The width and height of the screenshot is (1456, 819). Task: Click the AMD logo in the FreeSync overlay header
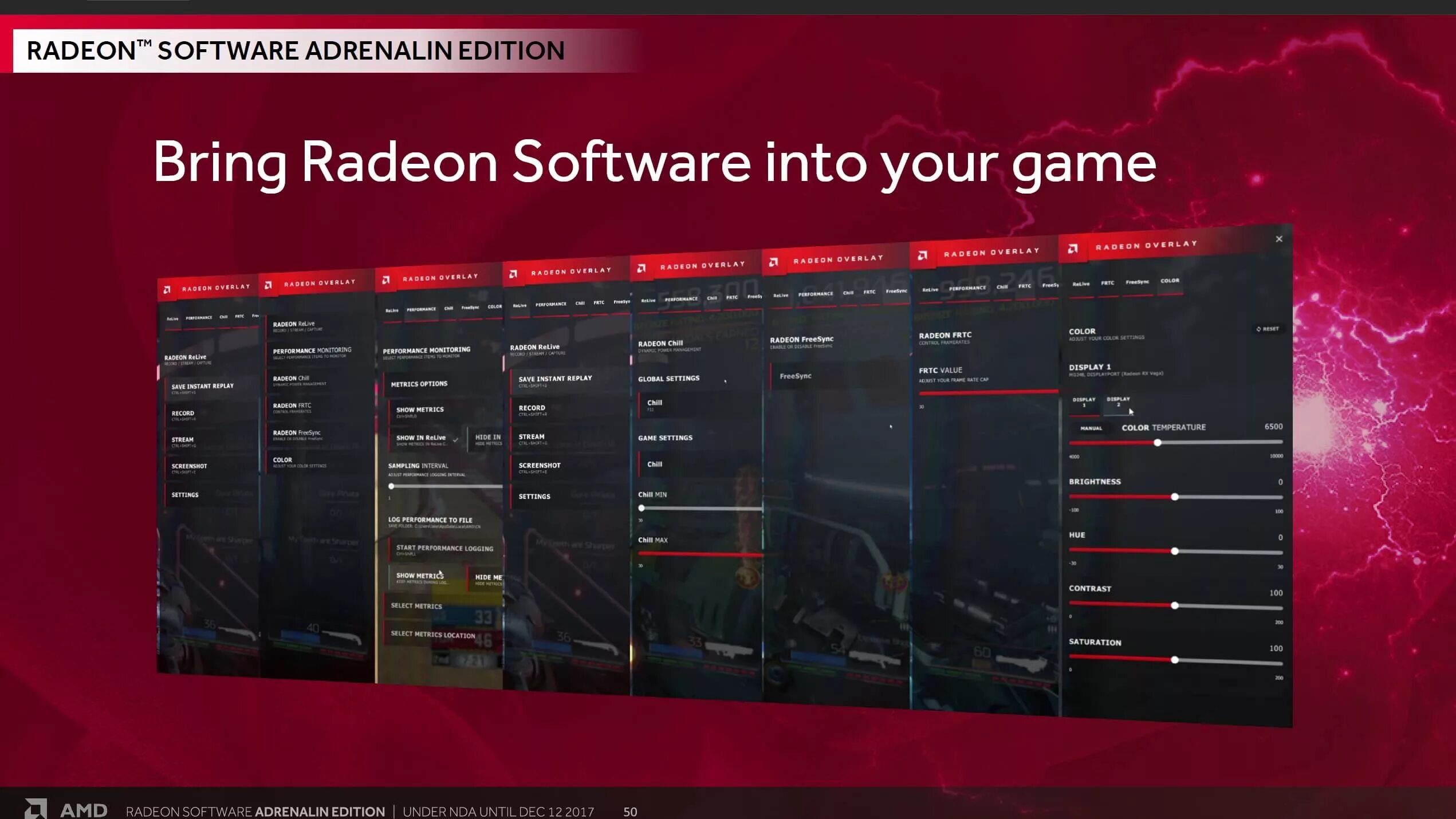774,262
